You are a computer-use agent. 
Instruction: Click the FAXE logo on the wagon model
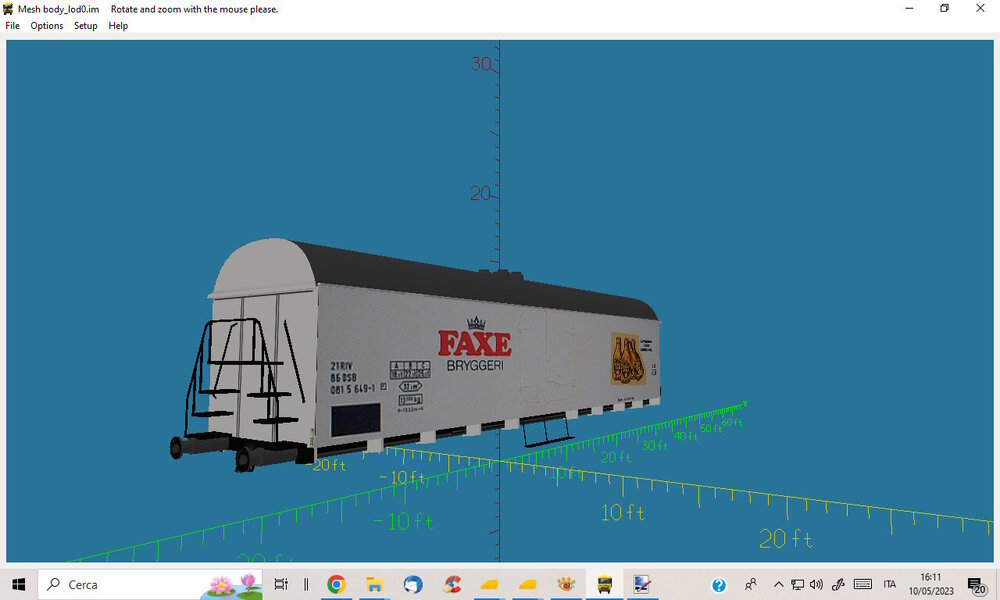(x=474, y=344)
